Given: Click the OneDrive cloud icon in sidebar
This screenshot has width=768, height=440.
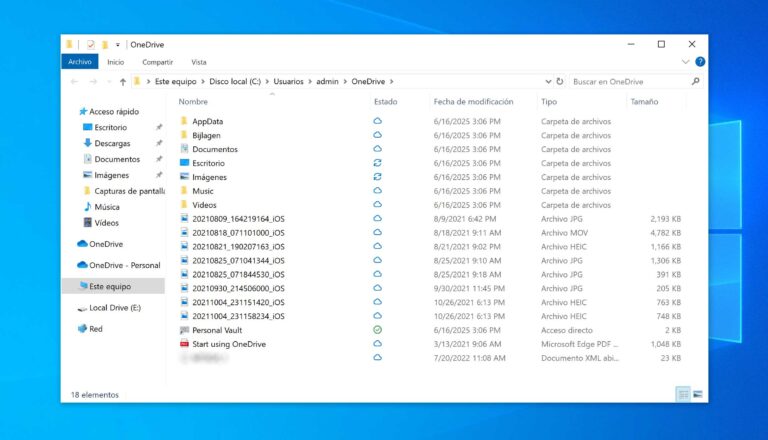Looking at the screenshot, I should click(82, 244).
